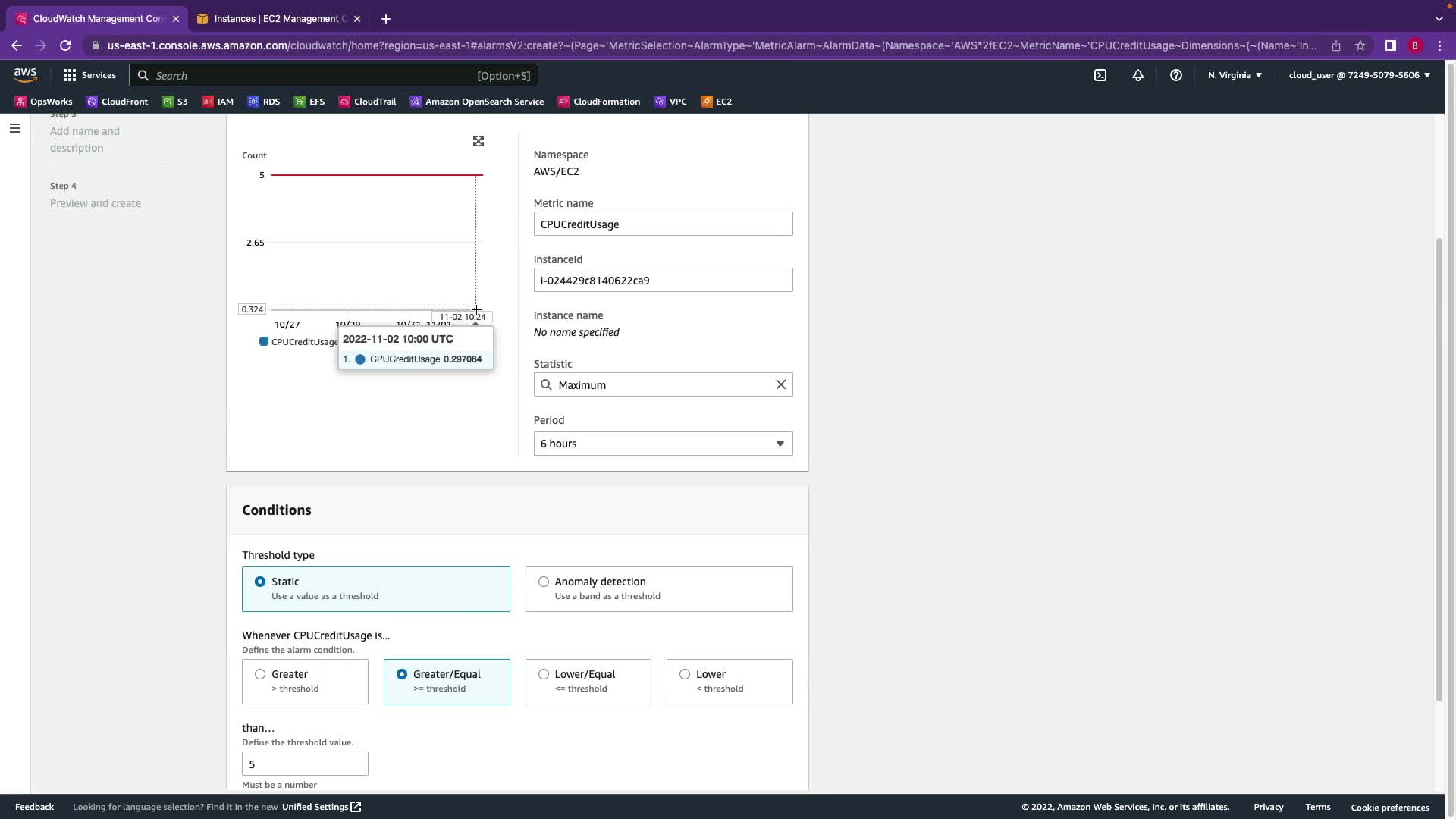This screenshot has height=819, width=1456.
Task: Switch to the EC2 Instances browser tab
Action: coord(278,19)
